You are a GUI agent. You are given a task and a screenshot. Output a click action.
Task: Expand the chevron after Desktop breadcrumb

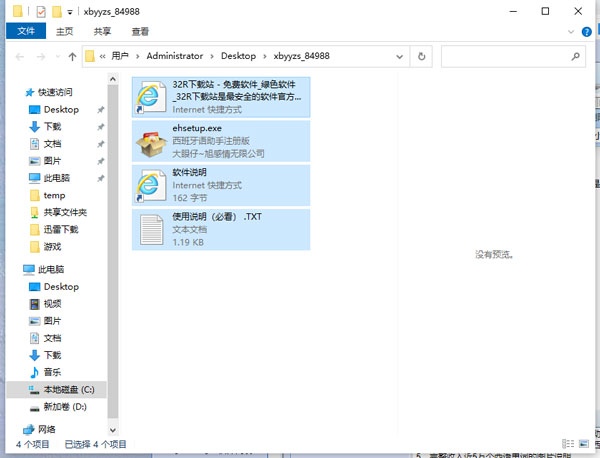click(x=264, y=57)
